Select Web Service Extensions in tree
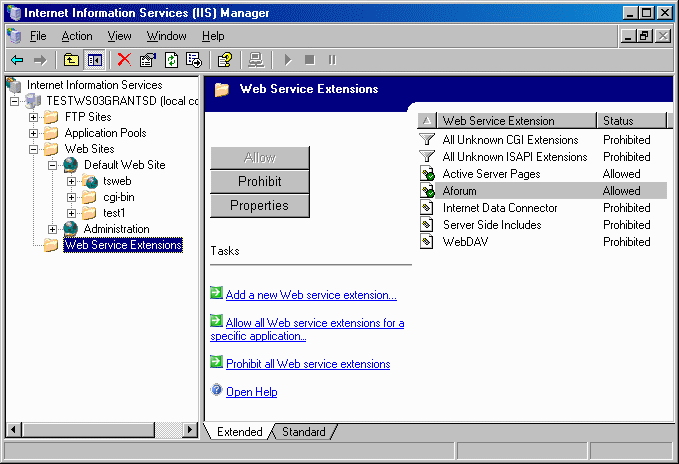This screenshot has width=679, height=464. click(123, 245)
